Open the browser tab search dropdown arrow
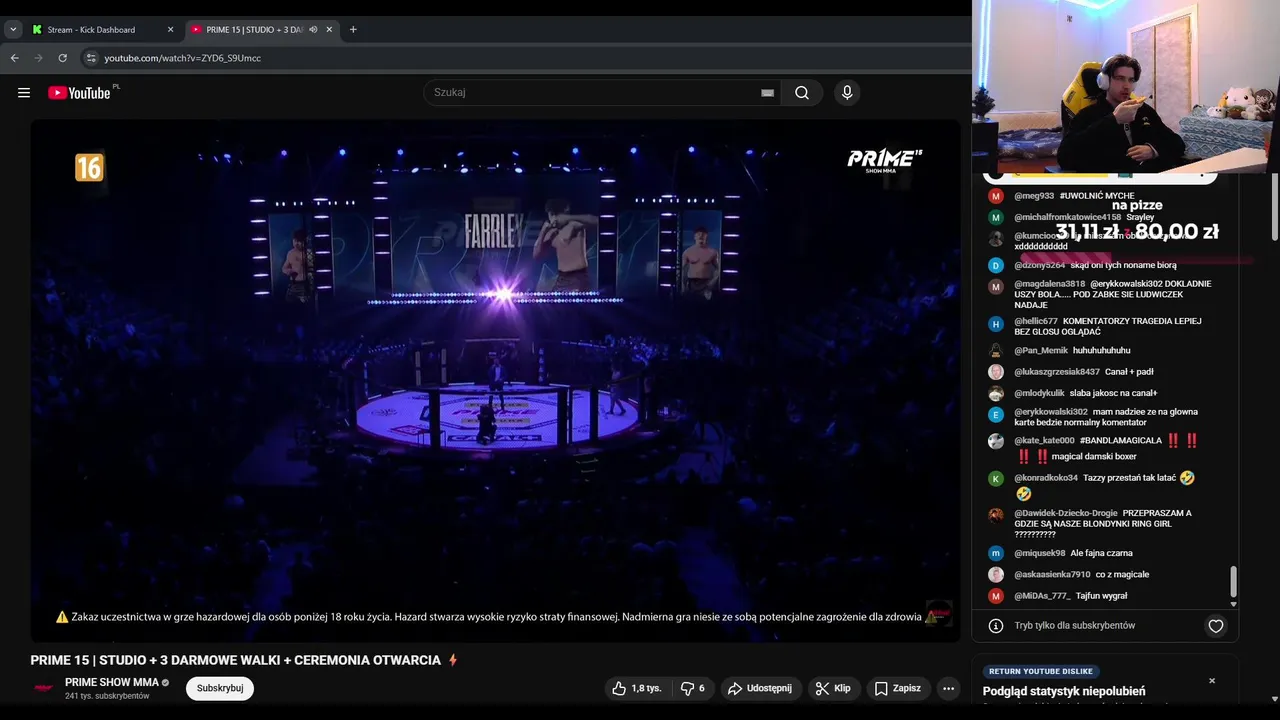The image size is (1280, 720). click(13, 30)
